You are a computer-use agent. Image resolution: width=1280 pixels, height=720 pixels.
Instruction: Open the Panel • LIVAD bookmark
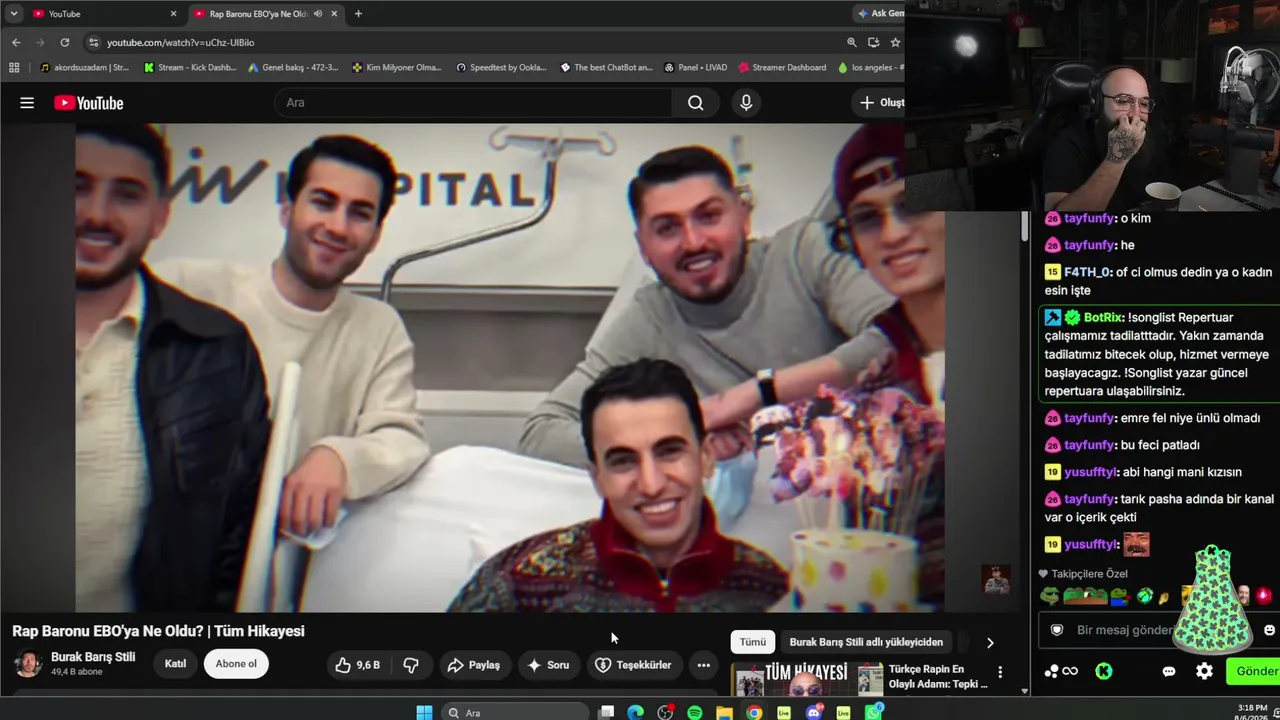(x=694, y=67)
